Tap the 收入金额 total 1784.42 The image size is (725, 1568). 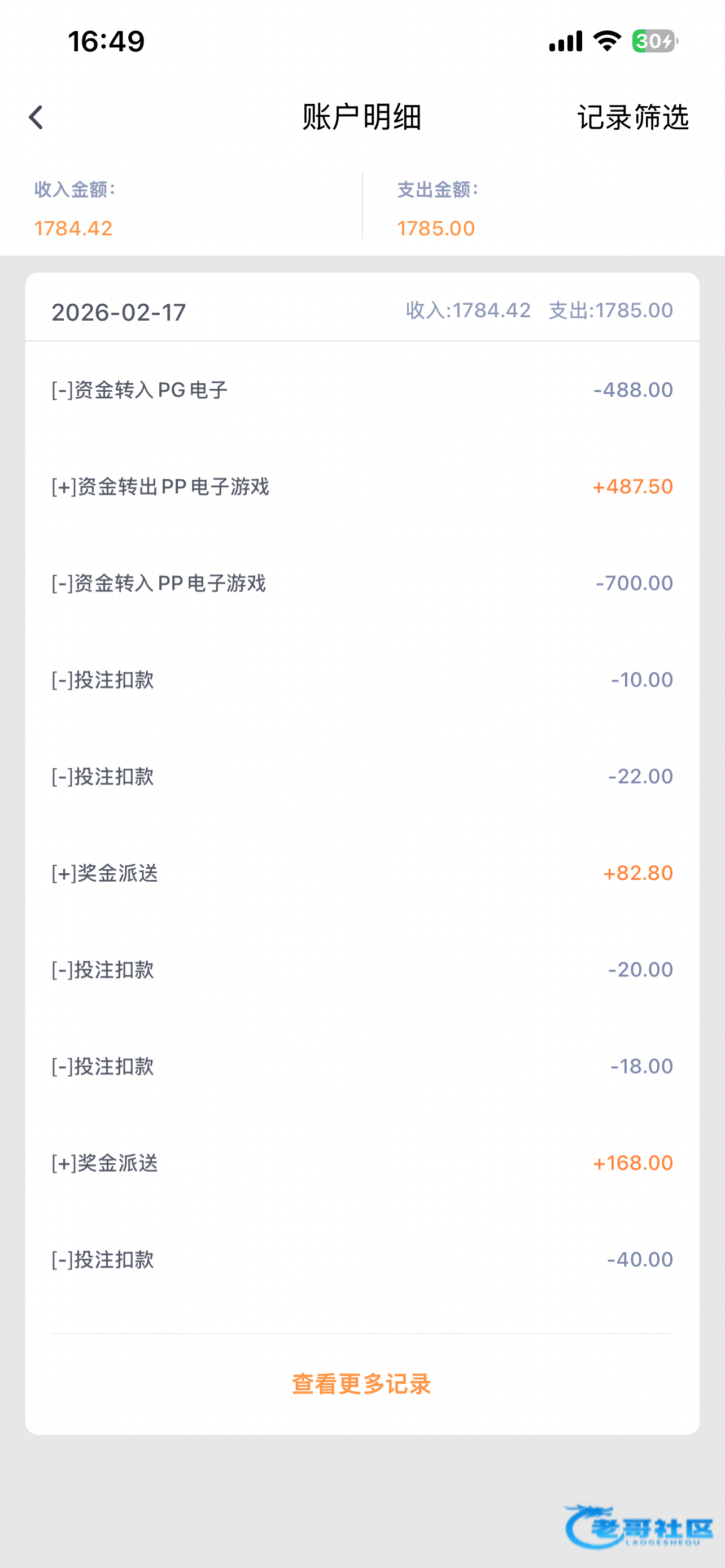tap(73, 228)
